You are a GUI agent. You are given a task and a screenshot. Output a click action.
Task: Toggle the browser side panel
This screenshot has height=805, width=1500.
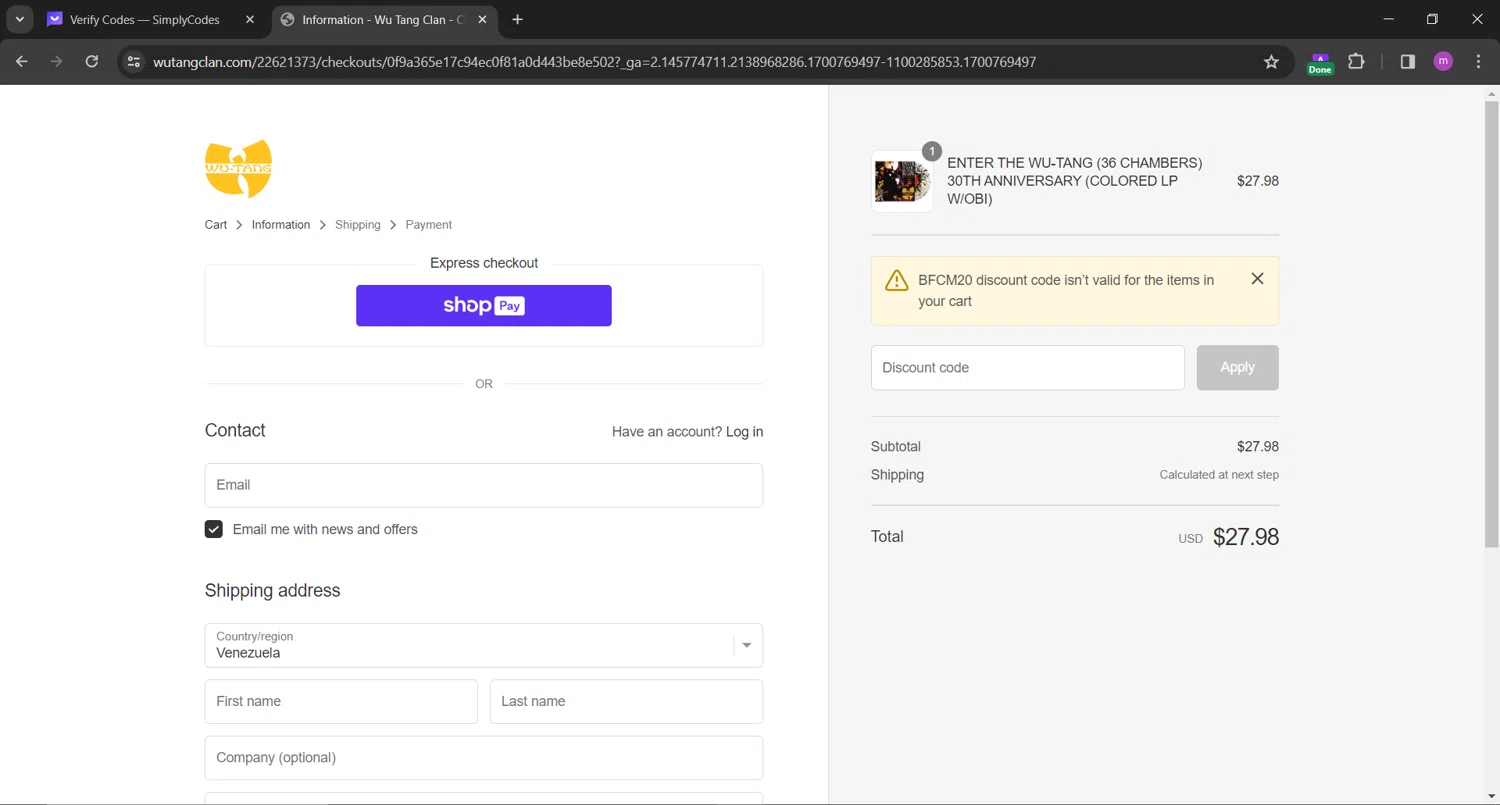(1407, 62)
